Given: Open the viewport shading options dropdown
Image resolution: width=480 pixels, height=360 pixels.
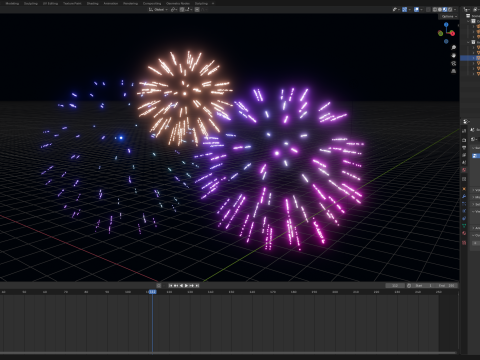Looking at the screenshot, I should [455, 10].
